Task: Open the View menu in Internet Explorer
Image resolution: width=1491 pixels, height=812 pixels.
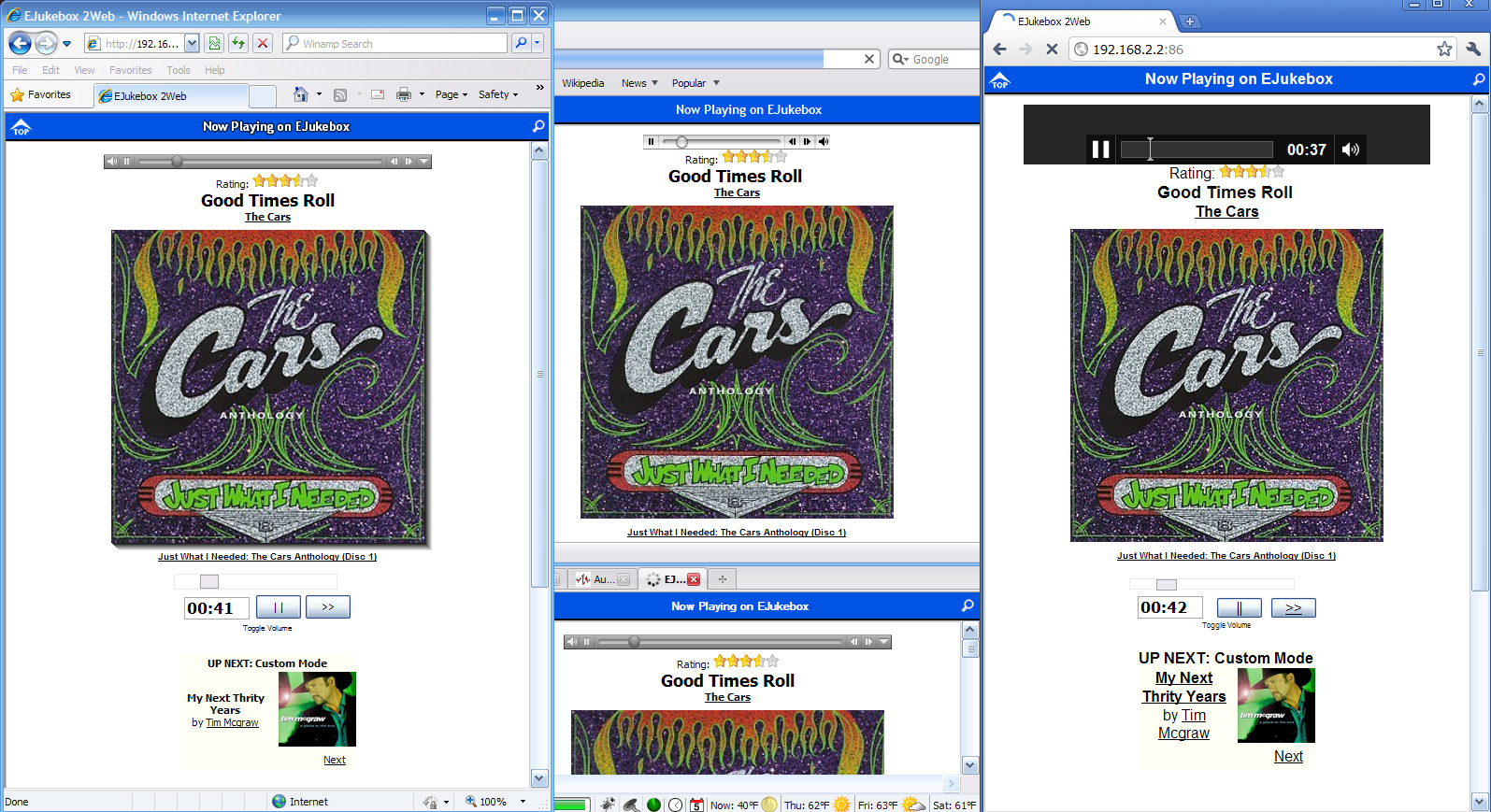Action: click(x=84, y=70)
